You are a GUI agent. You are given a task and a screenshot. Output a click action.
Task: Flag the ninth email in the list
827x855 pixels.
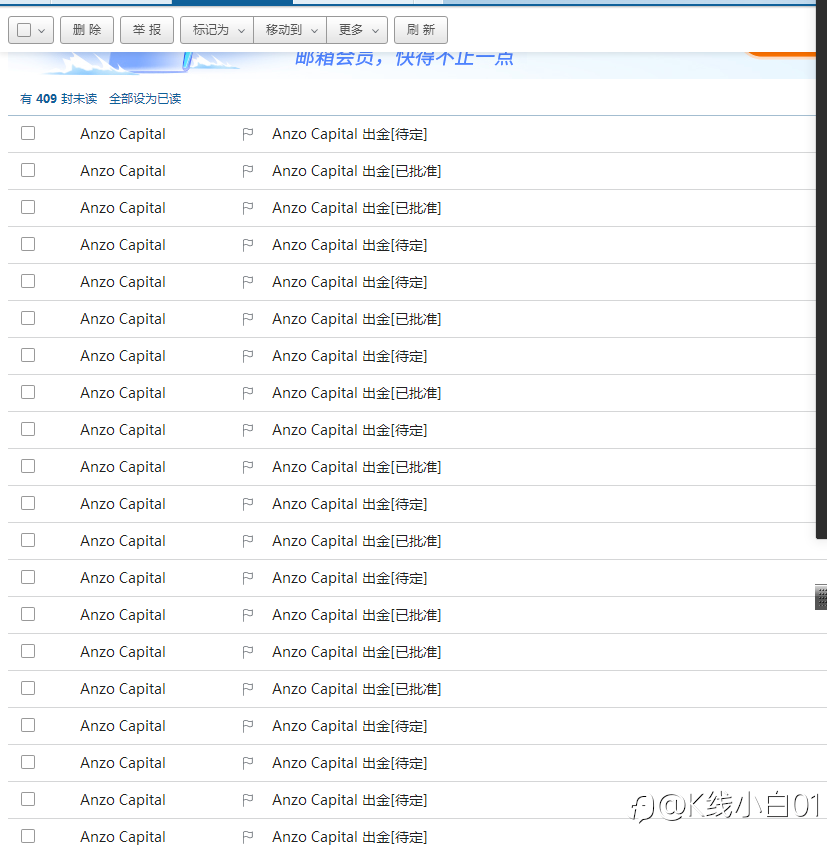point(248,430)
